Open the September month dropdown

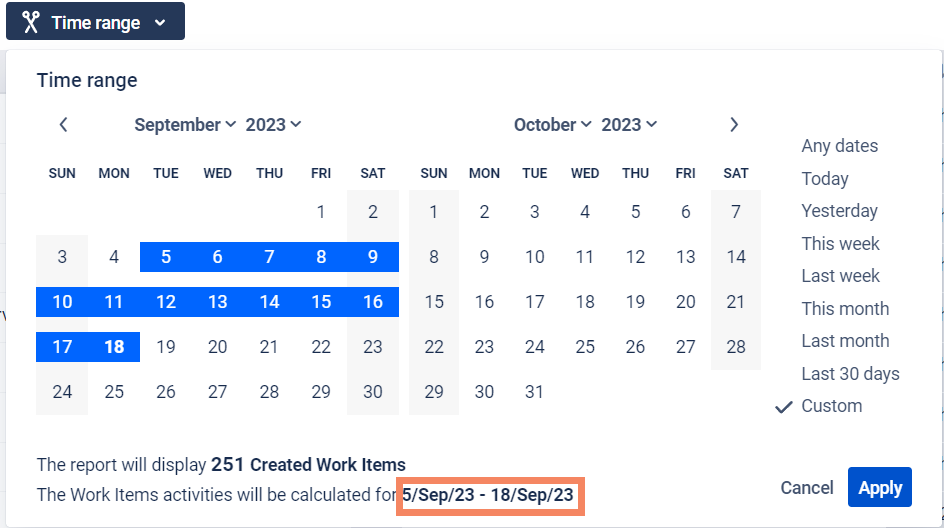tap(185, 125)
